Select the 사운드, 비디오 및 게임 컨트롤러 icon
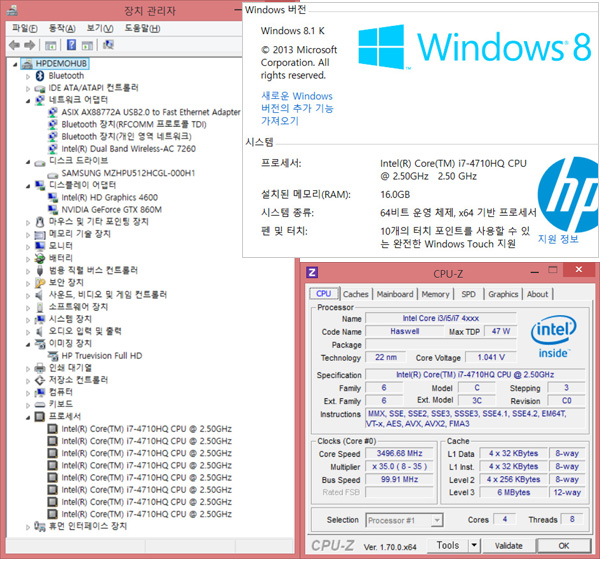Image resolution: width=600 pixels, height=561 pixels. [x=39, y=295]
